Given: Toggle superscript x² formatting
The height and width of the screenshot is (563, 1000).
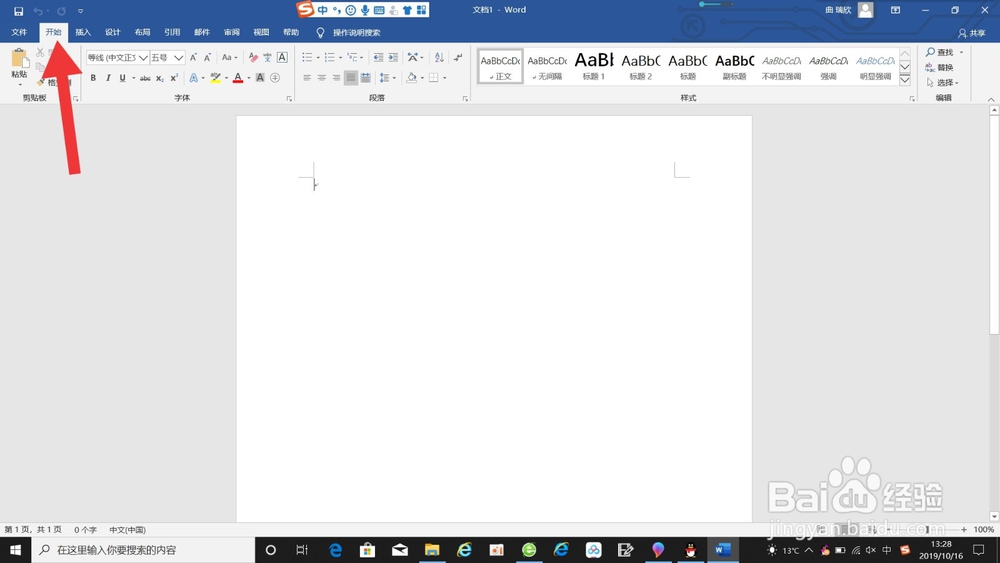Looking at the screenshot, I should (x=174, y=78).
